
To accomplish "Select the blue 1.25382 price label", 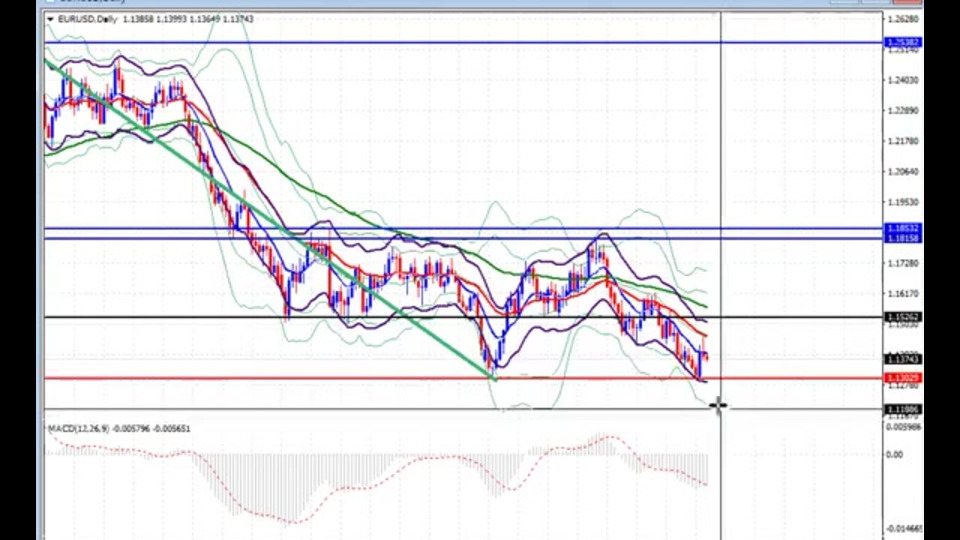I will tap(903, 42).
